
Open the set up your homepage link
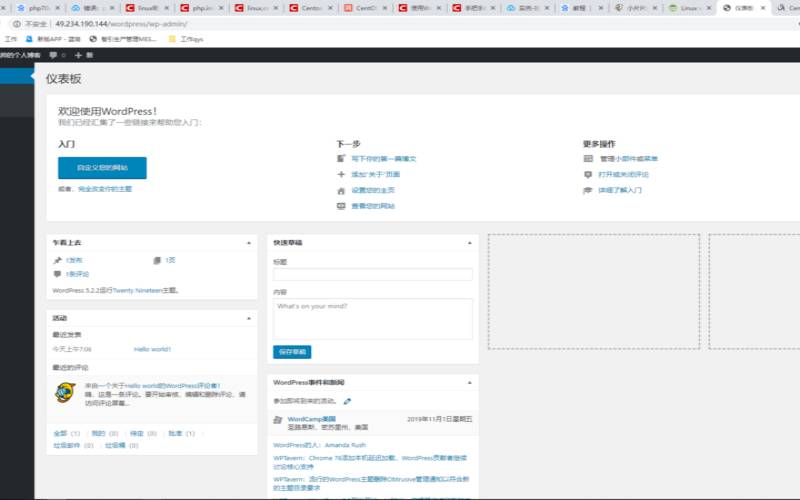pyautogui.click(x=373, y=190)
